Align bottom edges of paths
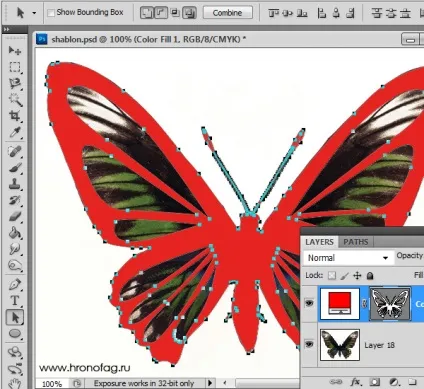 click(302, 13)
